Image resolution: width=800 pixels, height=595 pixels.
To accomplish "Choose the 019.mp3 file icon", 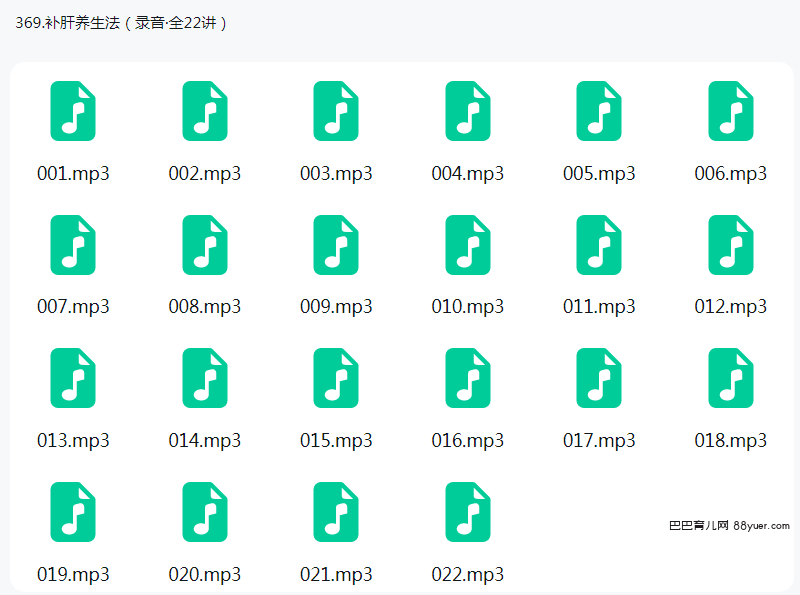I will 73,512.
